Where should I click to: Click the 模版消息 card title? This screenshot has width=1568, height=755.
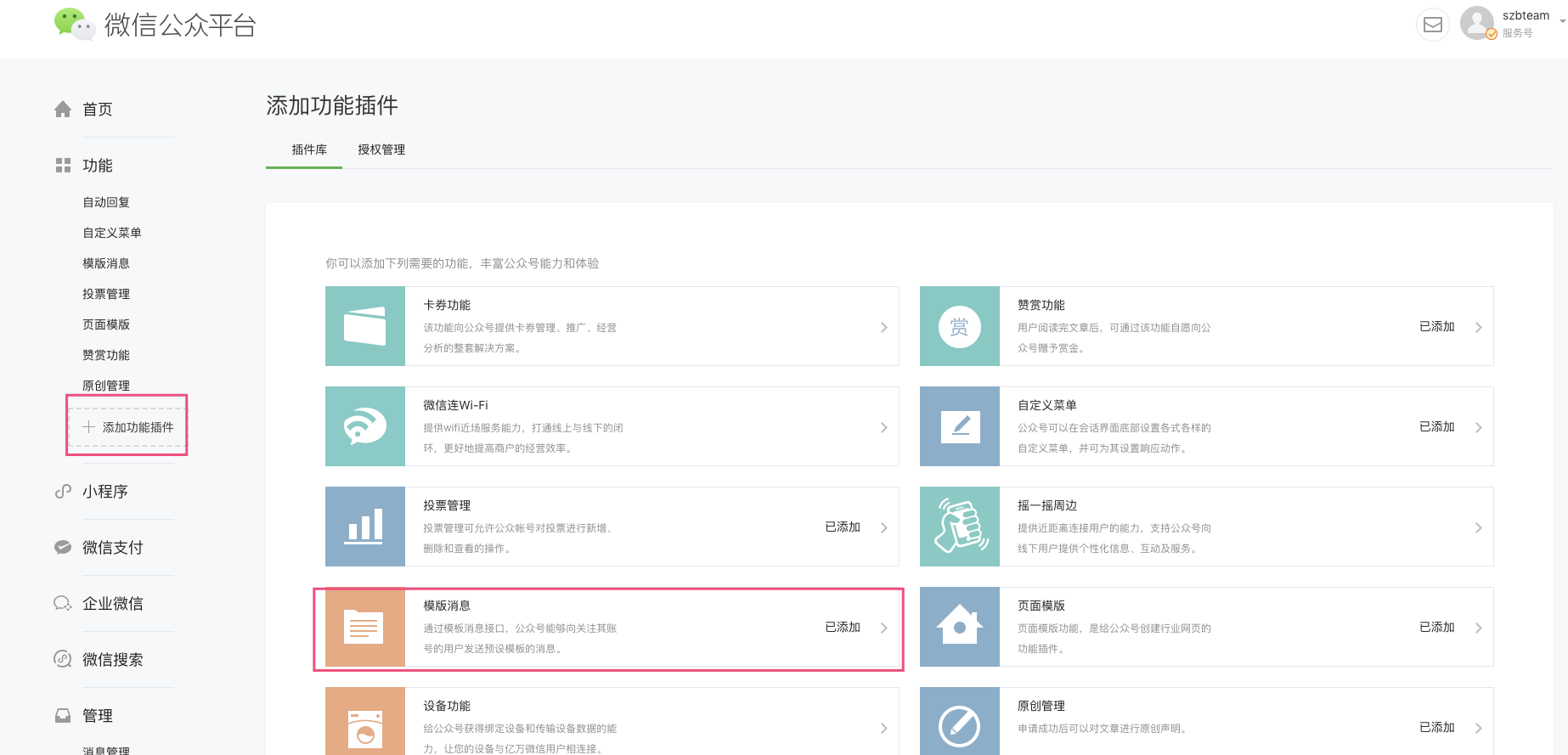447,606
